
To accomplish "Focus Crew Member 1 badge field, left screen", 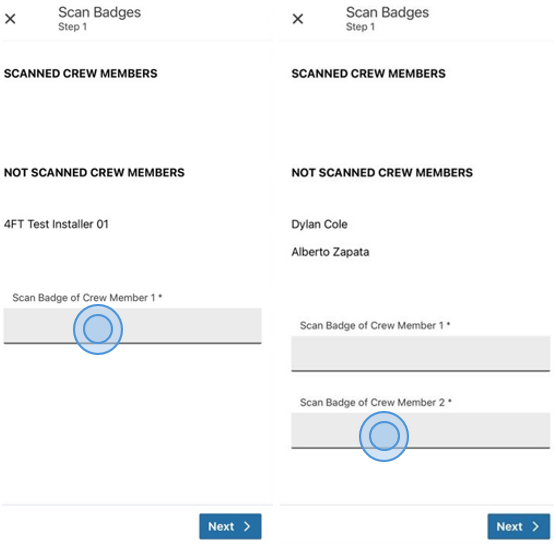I will (x=133, y=326).
